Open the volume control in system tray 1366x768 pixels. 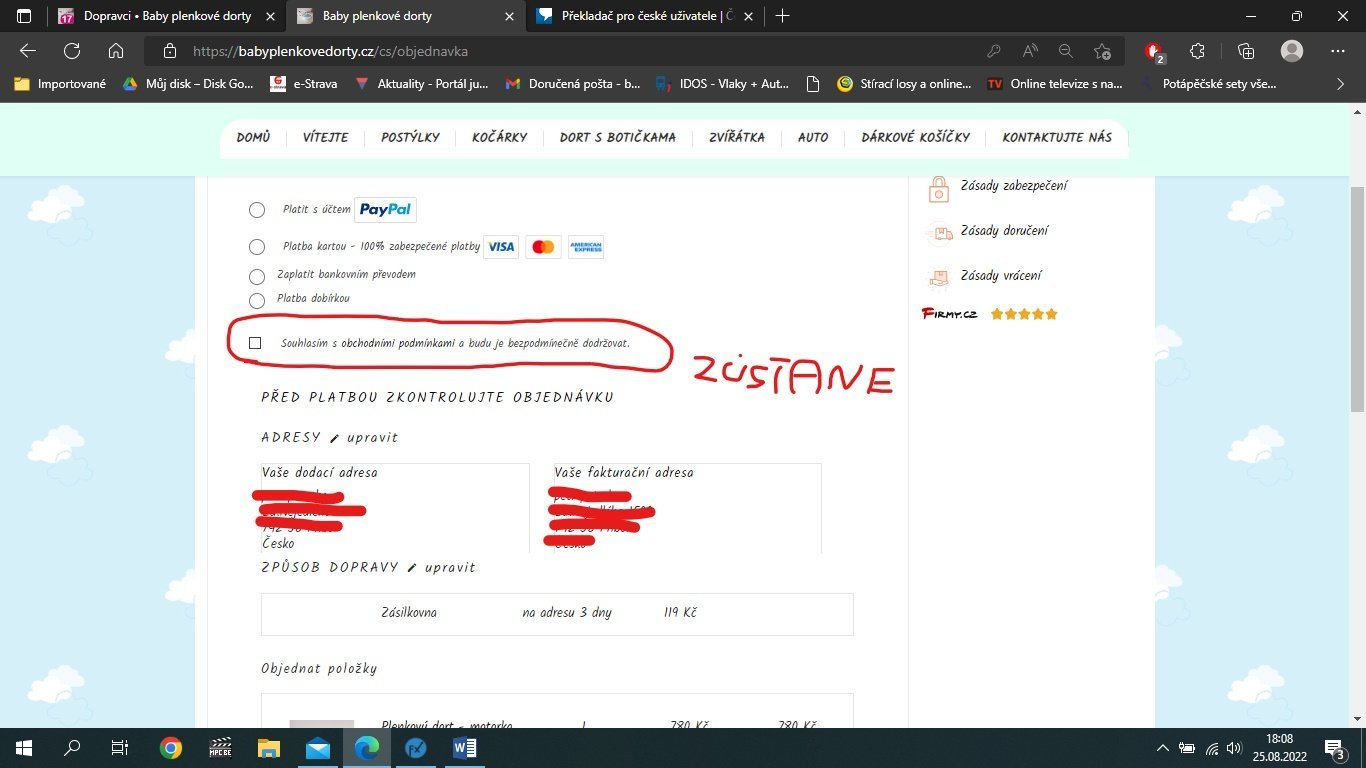[x=1234, y=748]
